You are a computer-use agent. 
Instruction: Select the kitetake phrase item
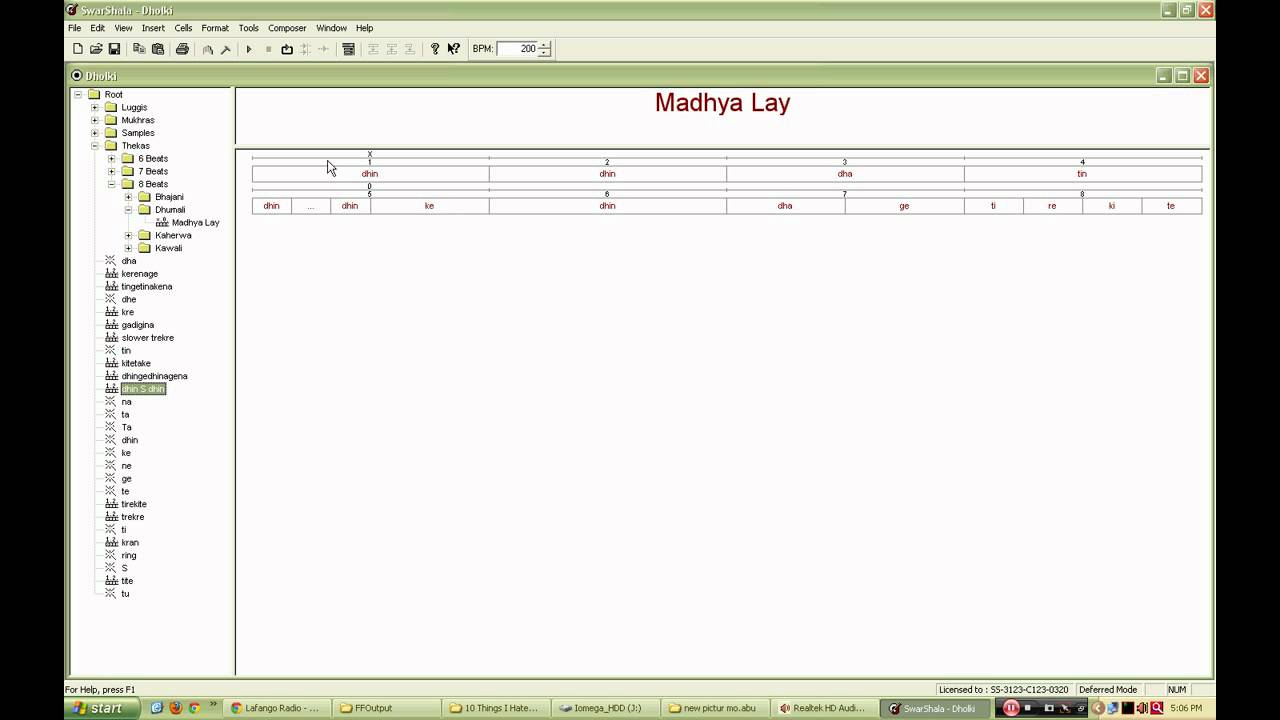[x=136, y=363]
